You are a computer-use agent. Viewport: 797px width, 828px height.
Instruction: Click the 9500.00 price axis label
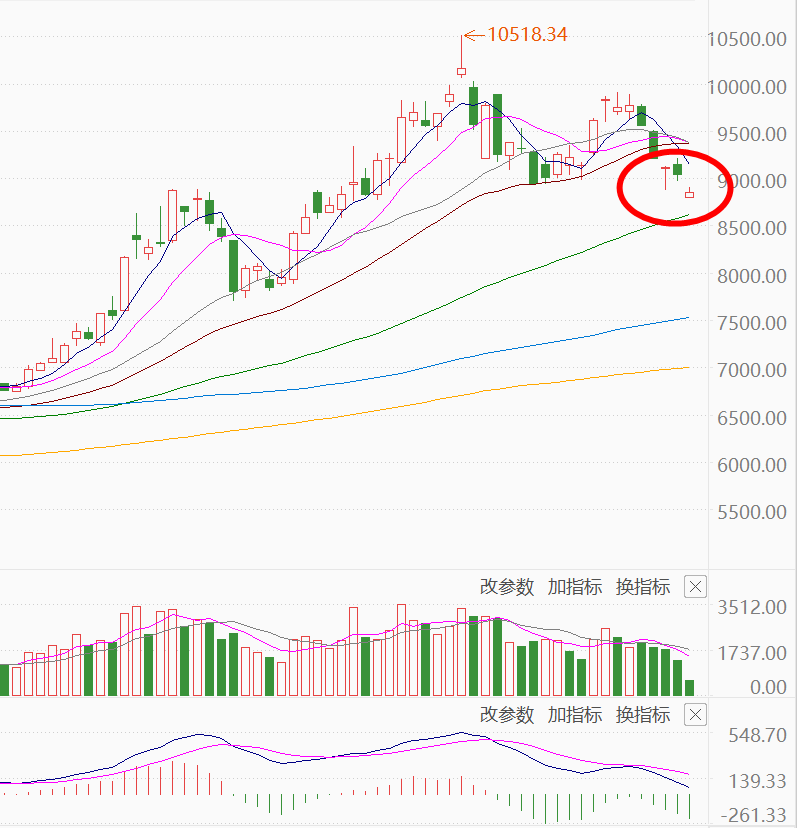point(752,134)
